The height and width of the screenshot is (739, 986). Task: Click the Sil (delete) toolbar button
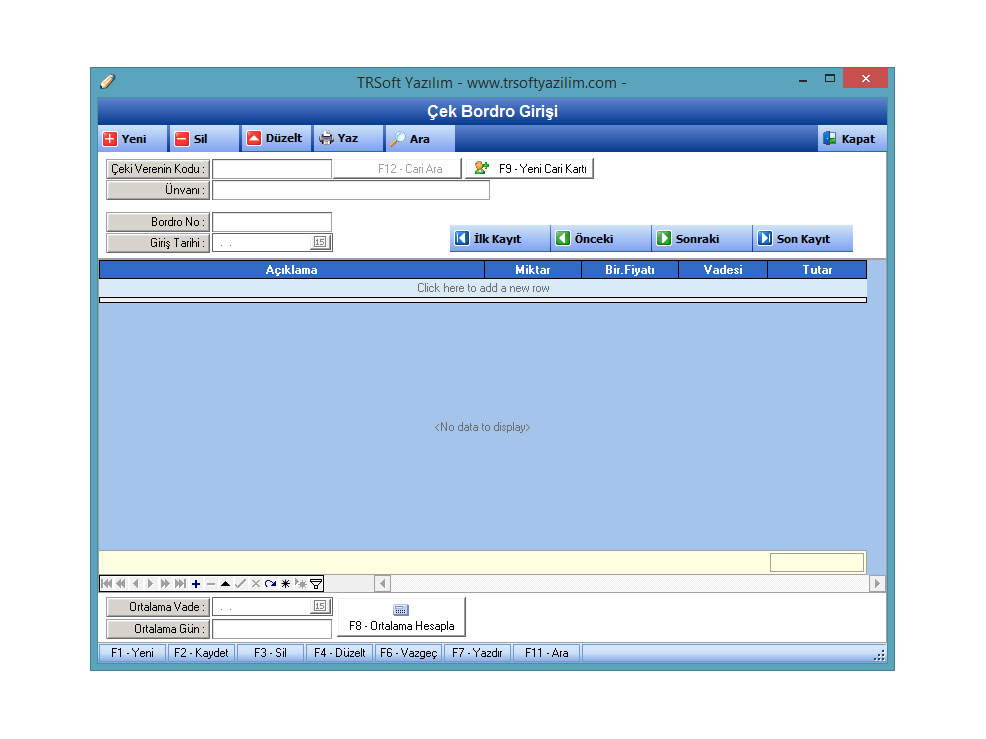[x=205, y=139]
